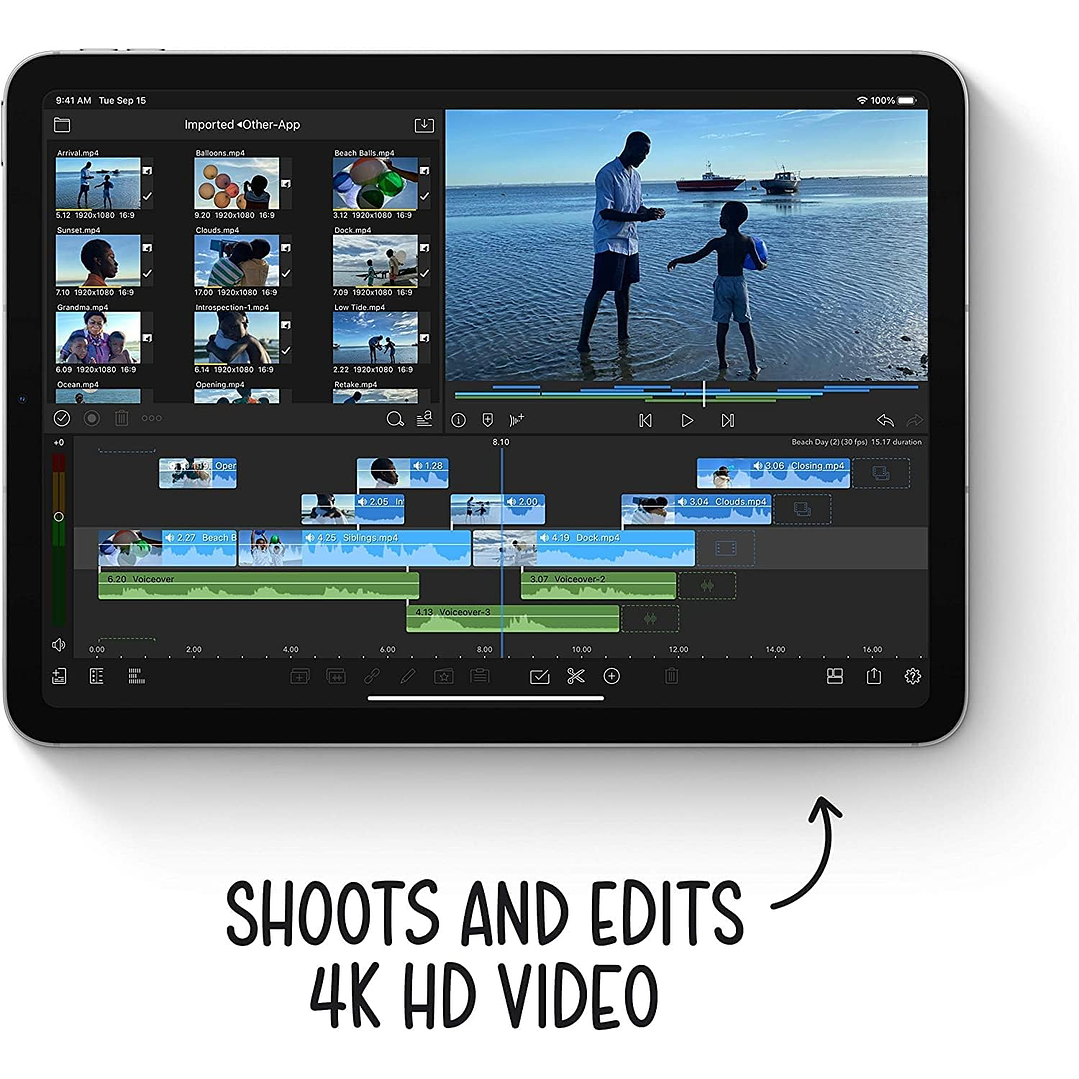Click the import download icon in library
Viewport: 1079px width, 1079px height.
click(424, 125)
